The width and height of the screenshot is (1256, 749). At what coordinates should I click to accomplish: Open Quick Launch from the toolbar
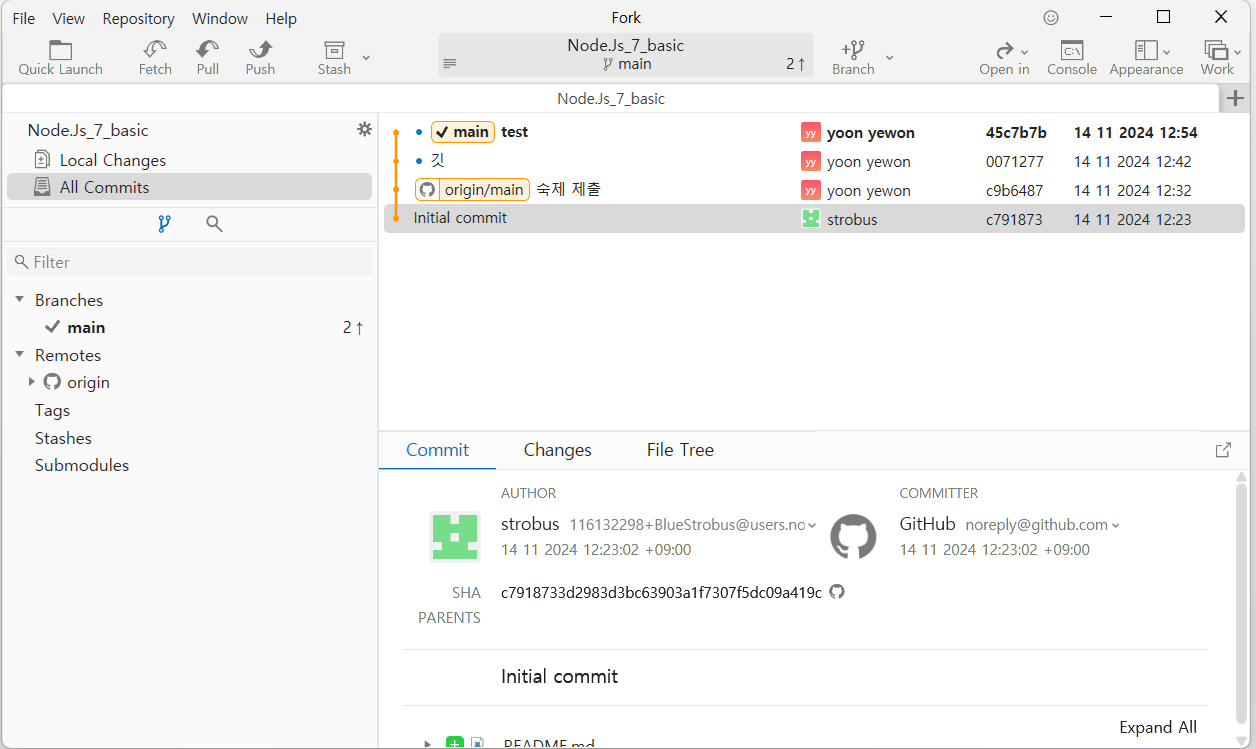tap(60, 58)
